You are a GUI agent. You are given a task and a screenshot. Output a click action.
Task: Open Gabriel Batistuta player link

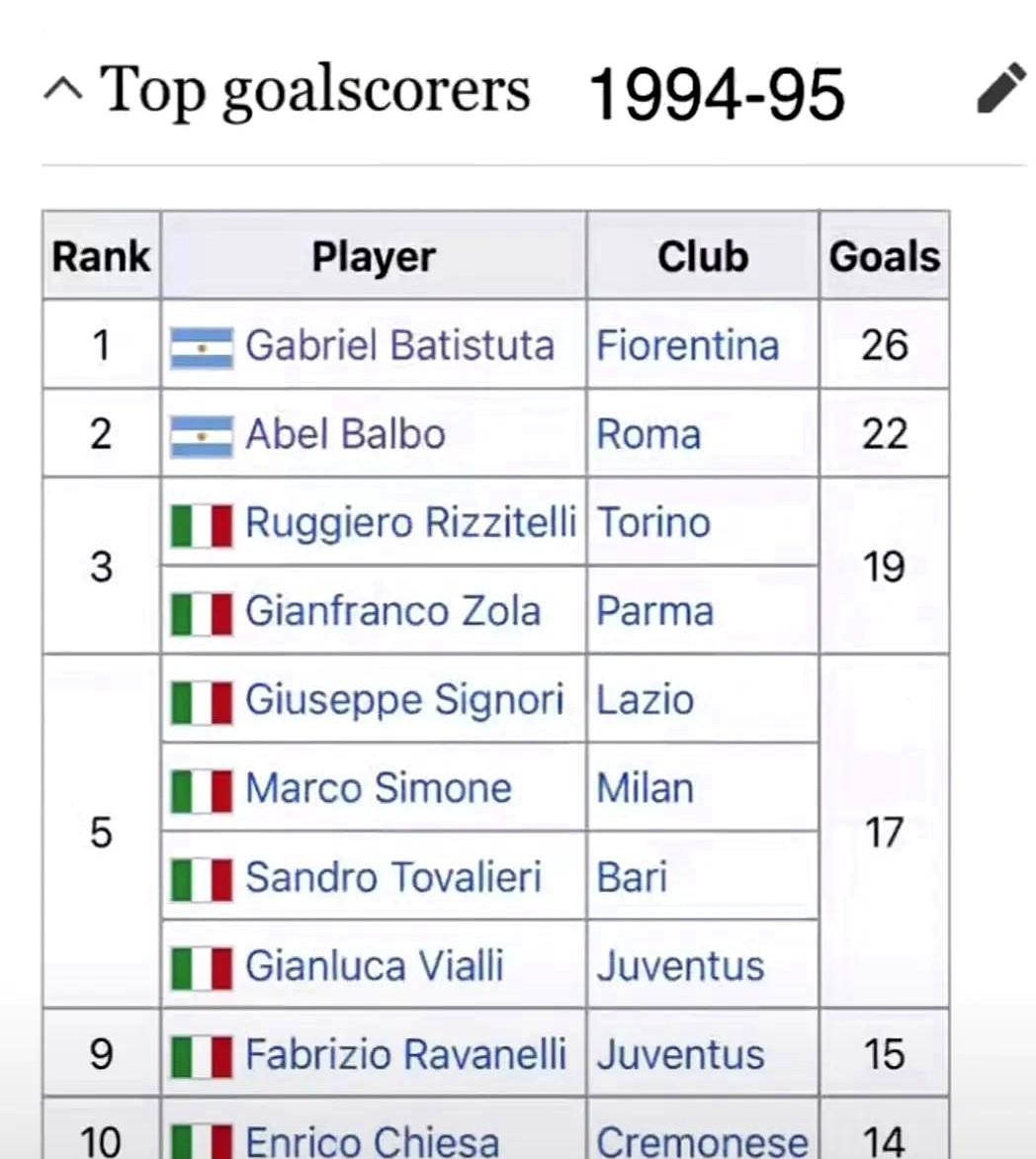(398, 345)
